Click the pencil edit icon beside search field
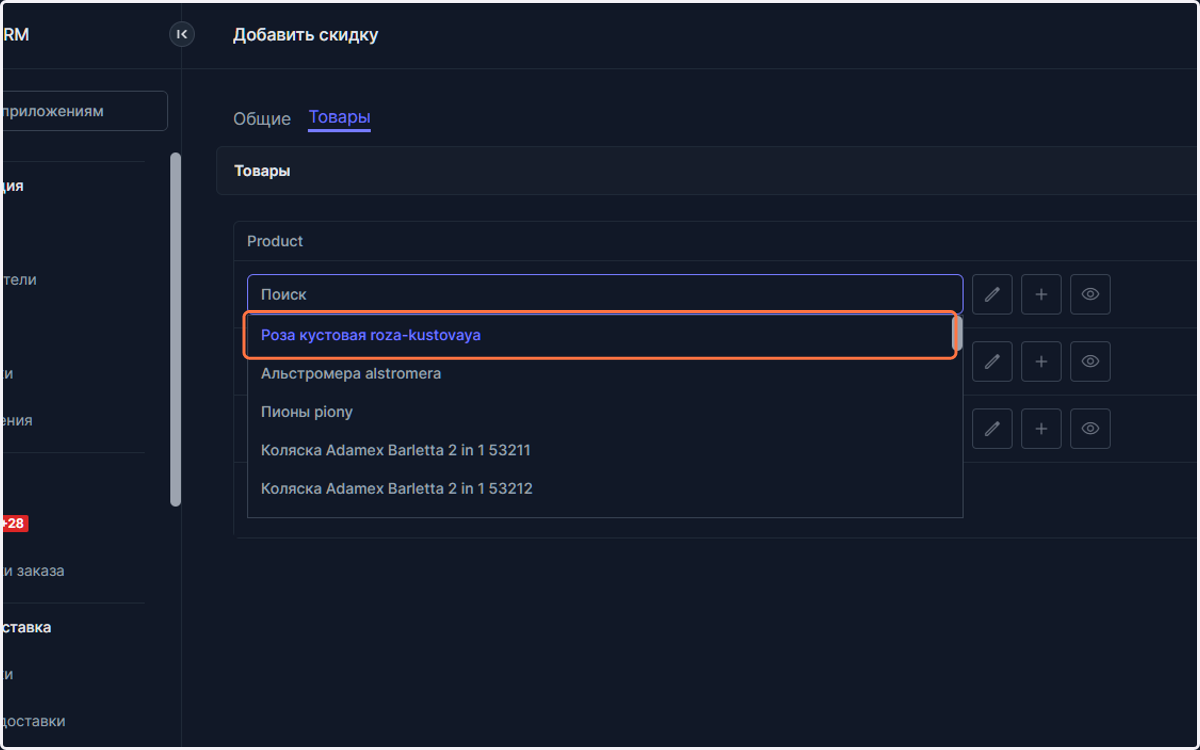The height and width of the screenshot is (750, 1200). pyautogui.click(x=992, y=295)
